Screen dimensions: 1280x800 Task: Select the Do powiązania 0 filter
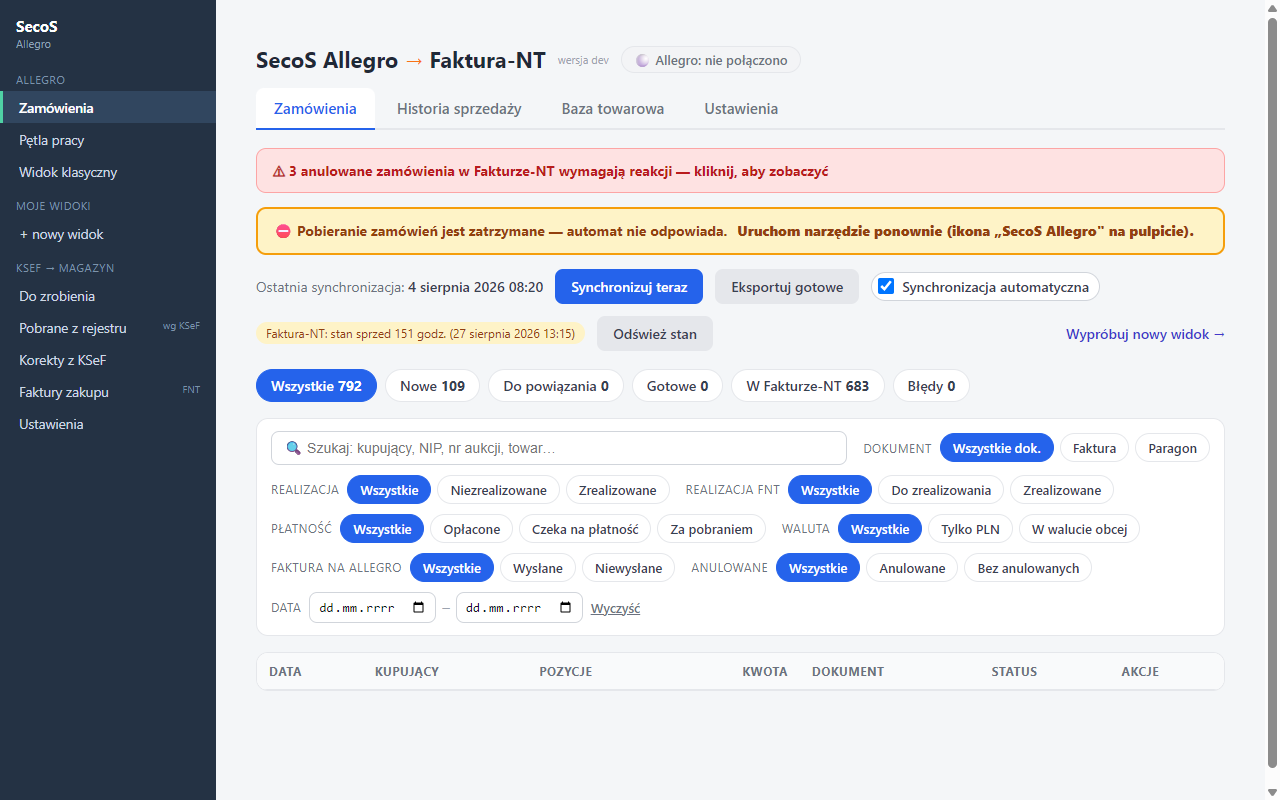556,386
